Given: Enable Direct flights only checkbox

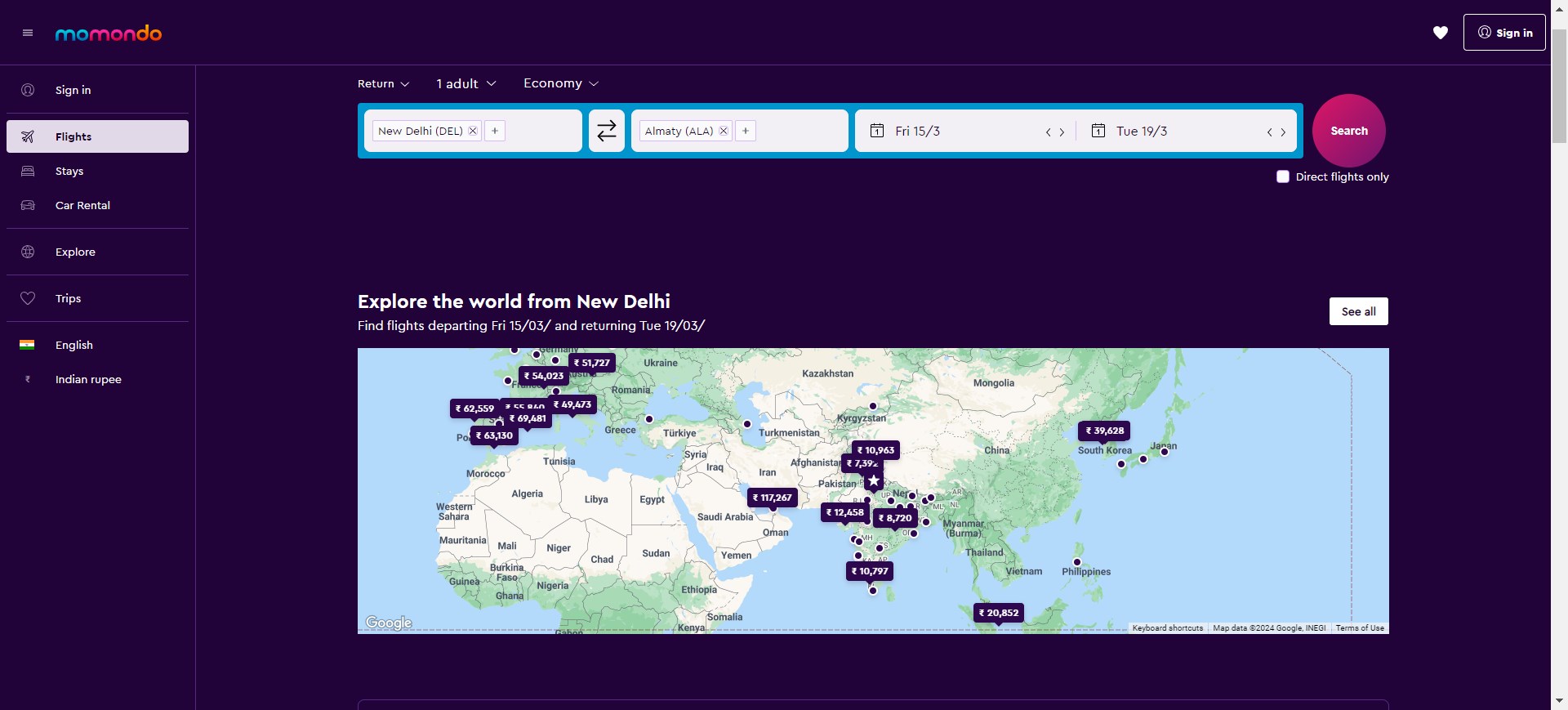Looking at the screenshot, I should 1283,176.
